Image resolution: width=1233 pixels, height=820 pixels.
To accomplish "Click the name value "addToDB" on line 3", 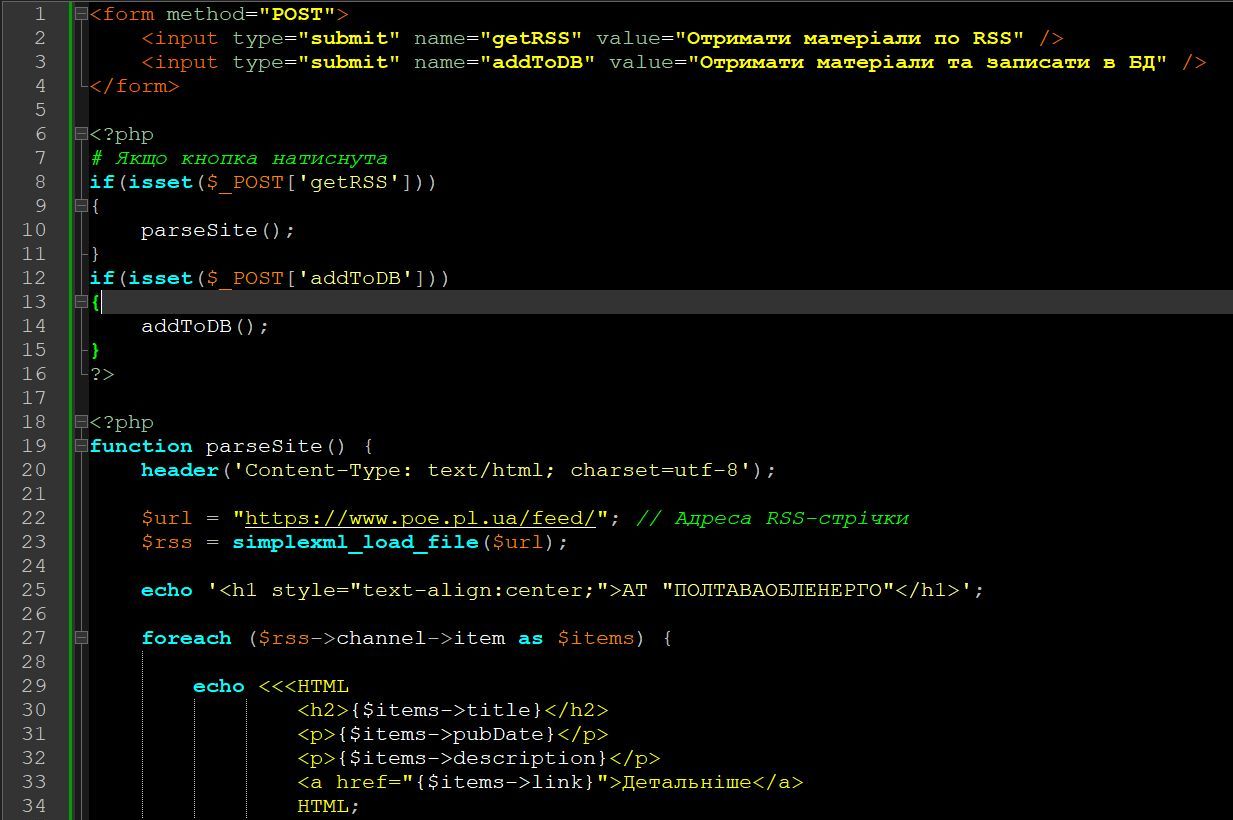I will 538,62.
